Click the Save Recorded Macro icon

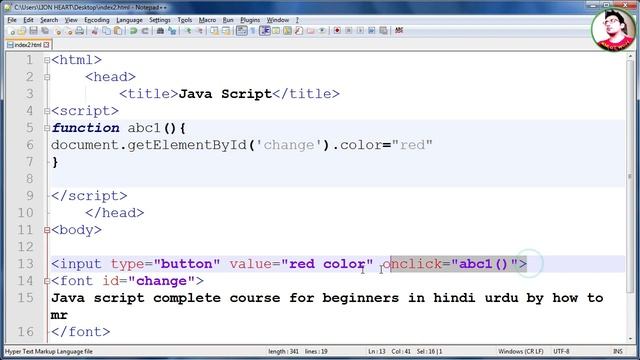click(x=383, y=31)
